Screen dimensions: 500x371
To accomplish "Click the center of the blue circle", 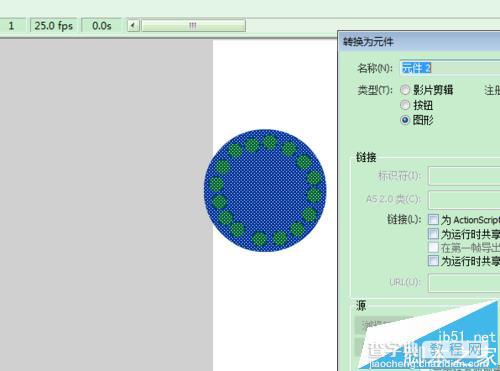I will (x=265, y=190).
